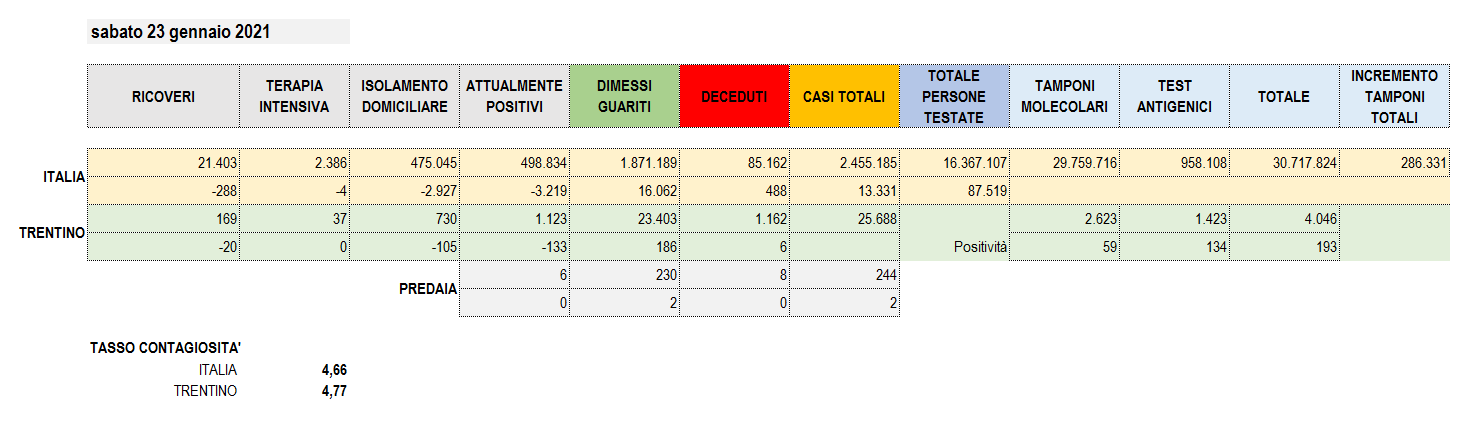Select the total 30.717.824
Viewport: 1478px width, 429px height.
coord(1284,162)
